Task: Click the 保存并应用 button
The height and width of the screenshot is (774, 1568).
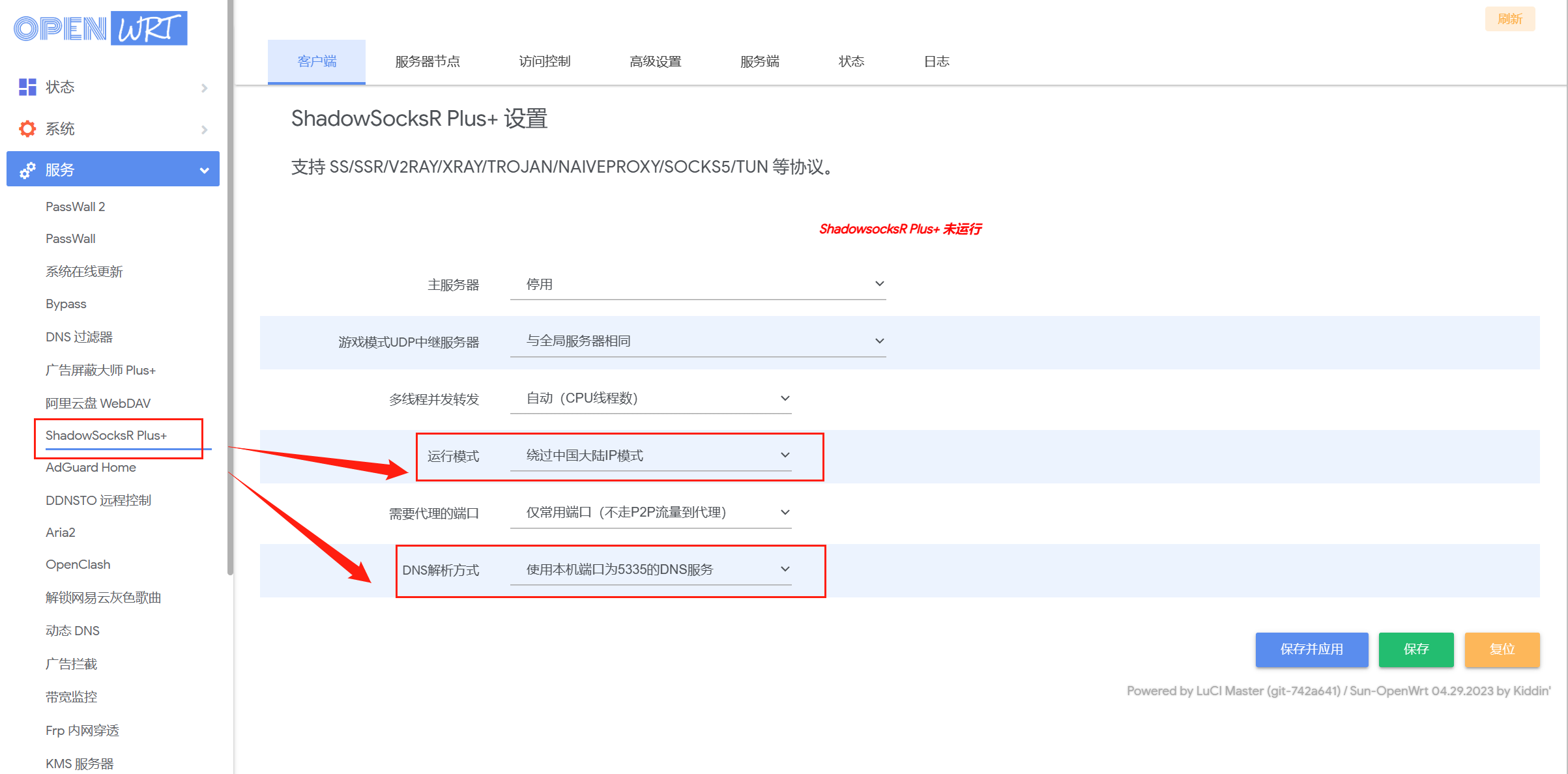Action: pos(1311,649)
